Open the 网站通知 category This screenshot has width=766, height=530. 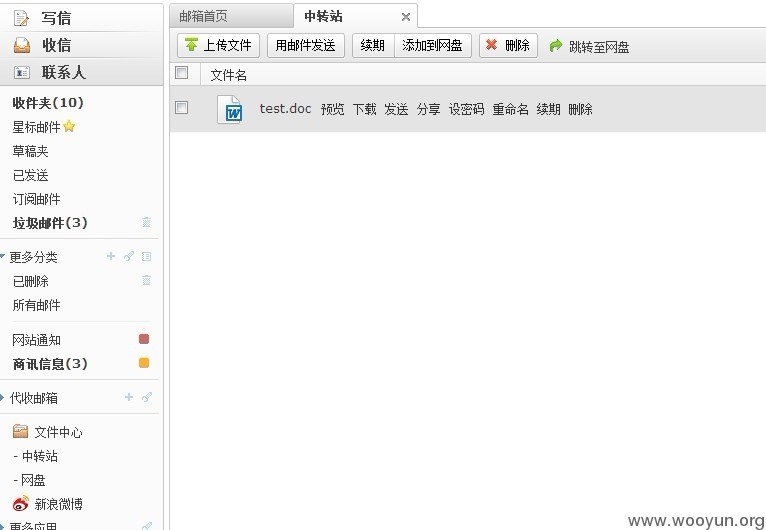37,339
